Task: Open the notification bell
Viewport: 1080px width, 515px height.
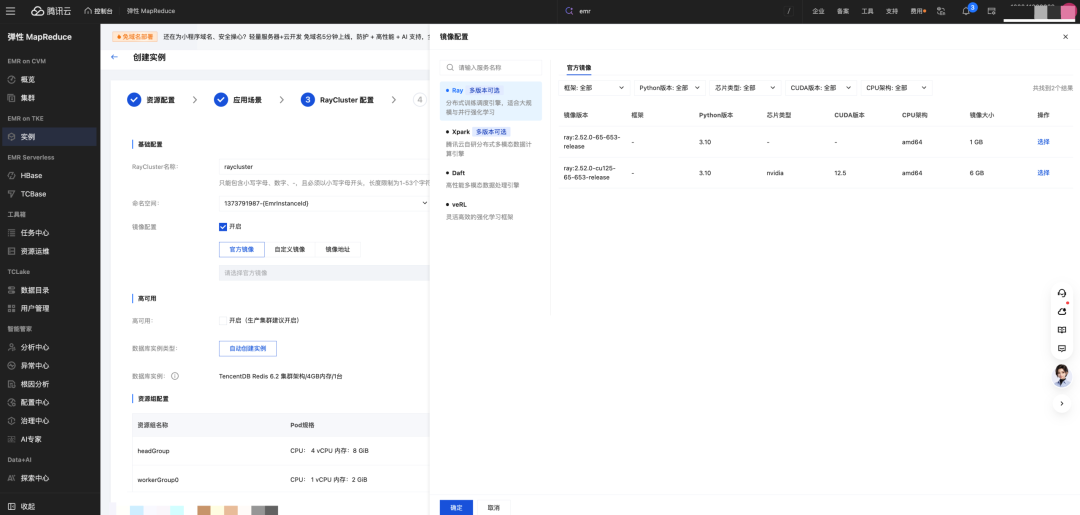Action: (966, 11)
